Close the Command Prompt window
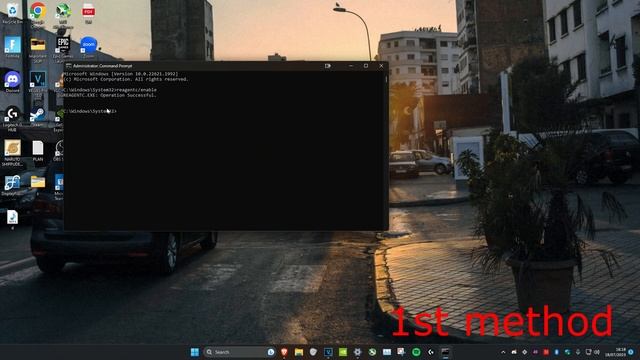This screenshot has width=640, height=360. point(382,66)
